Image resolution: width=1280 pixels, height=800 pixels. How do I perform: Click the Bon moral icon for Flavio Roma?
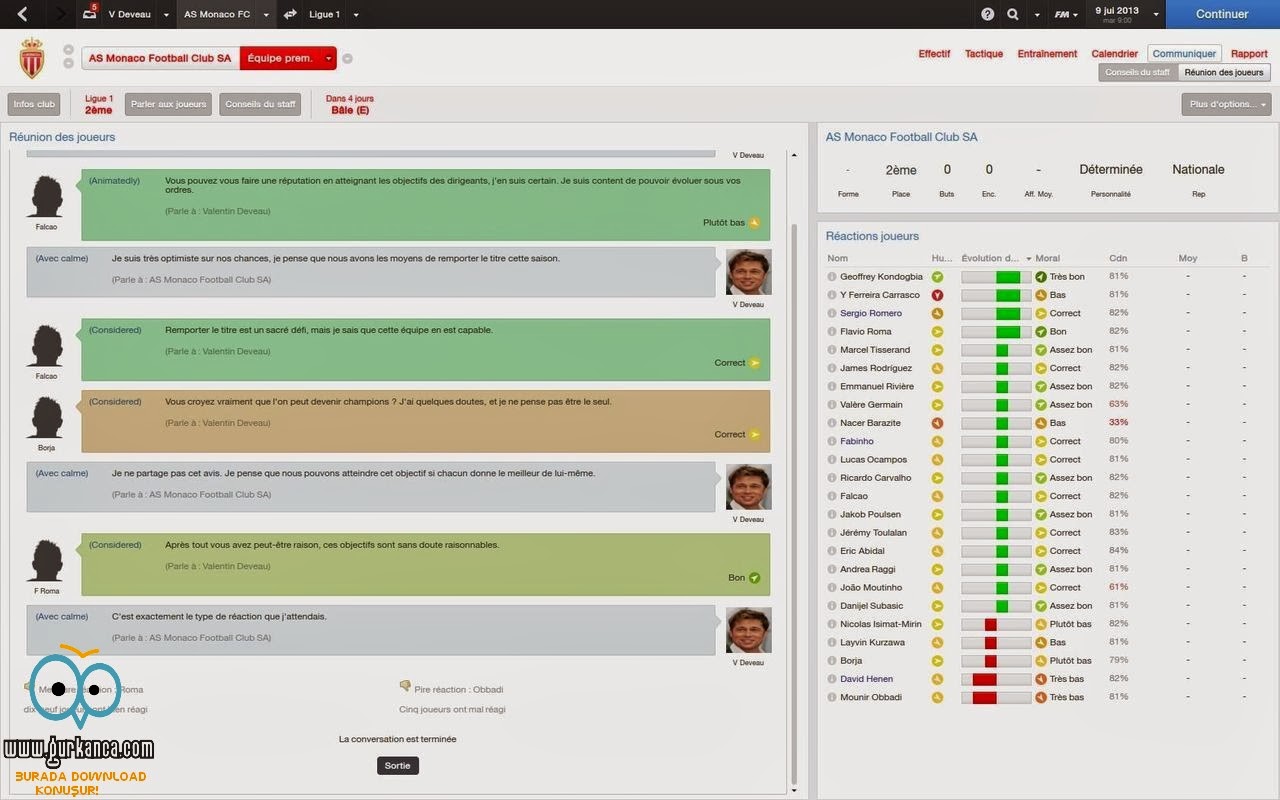coord(1041,332)
